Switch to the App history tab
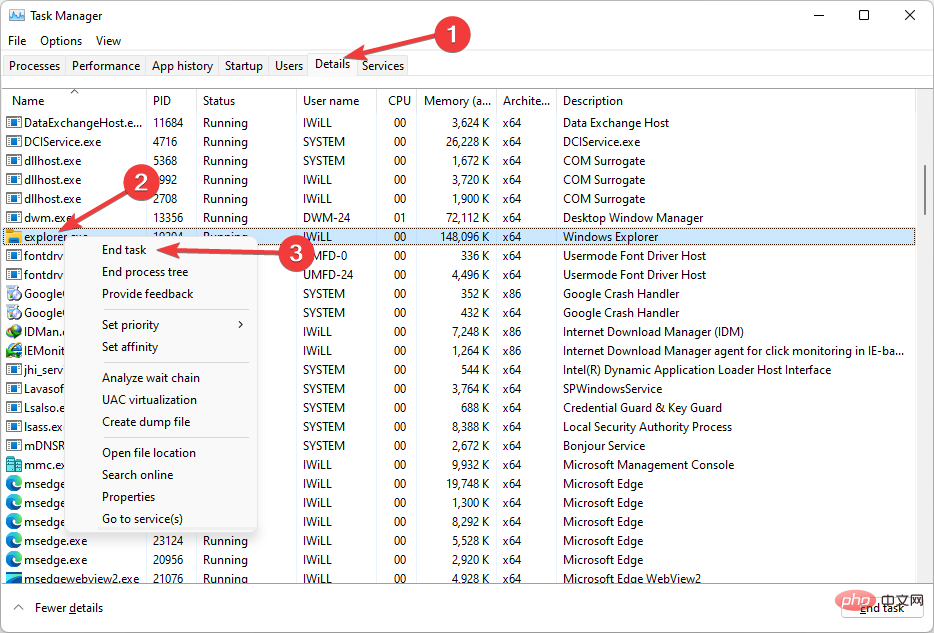The image size is (934, 633). point(182,66)
